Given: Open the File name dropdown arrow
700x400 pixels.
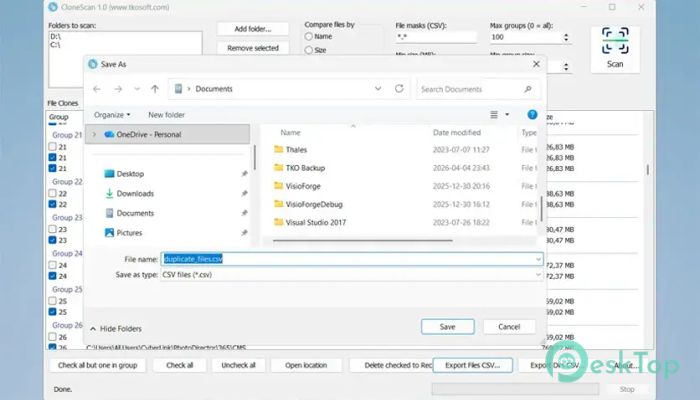Looking at the screenshot, I should point(538,259).
